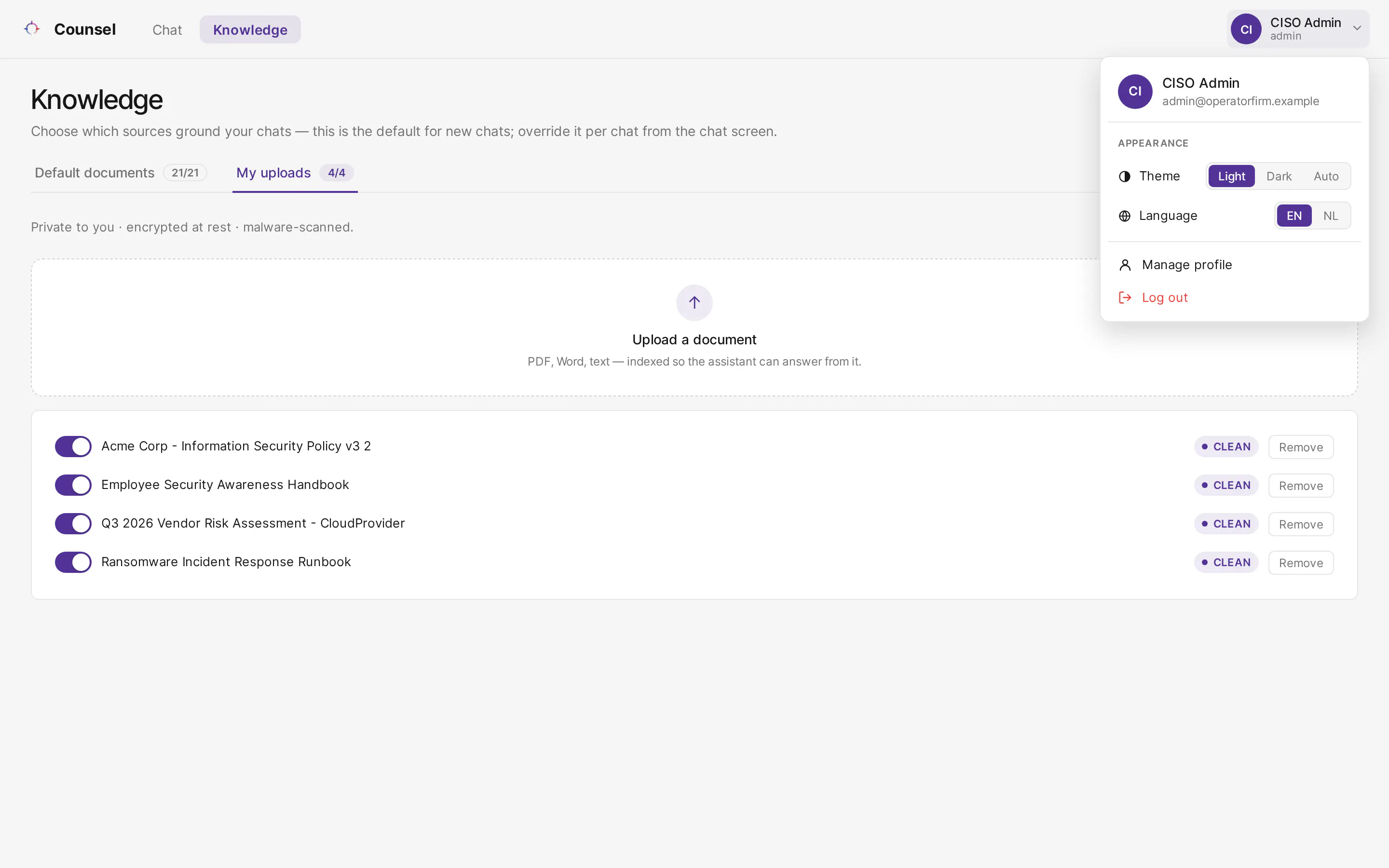Select the Knowledge navigation tab
The image size is (1389, 868).
250,30
